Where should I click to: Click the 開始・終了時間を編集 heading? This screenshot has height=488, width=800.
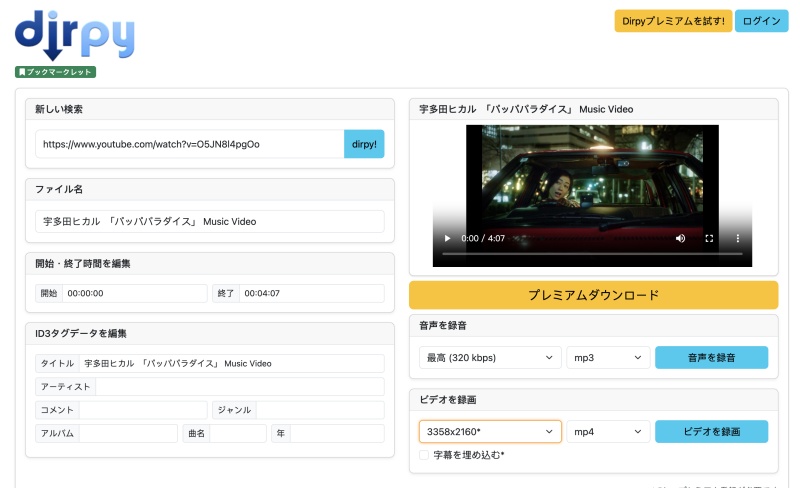coord(83,264)
